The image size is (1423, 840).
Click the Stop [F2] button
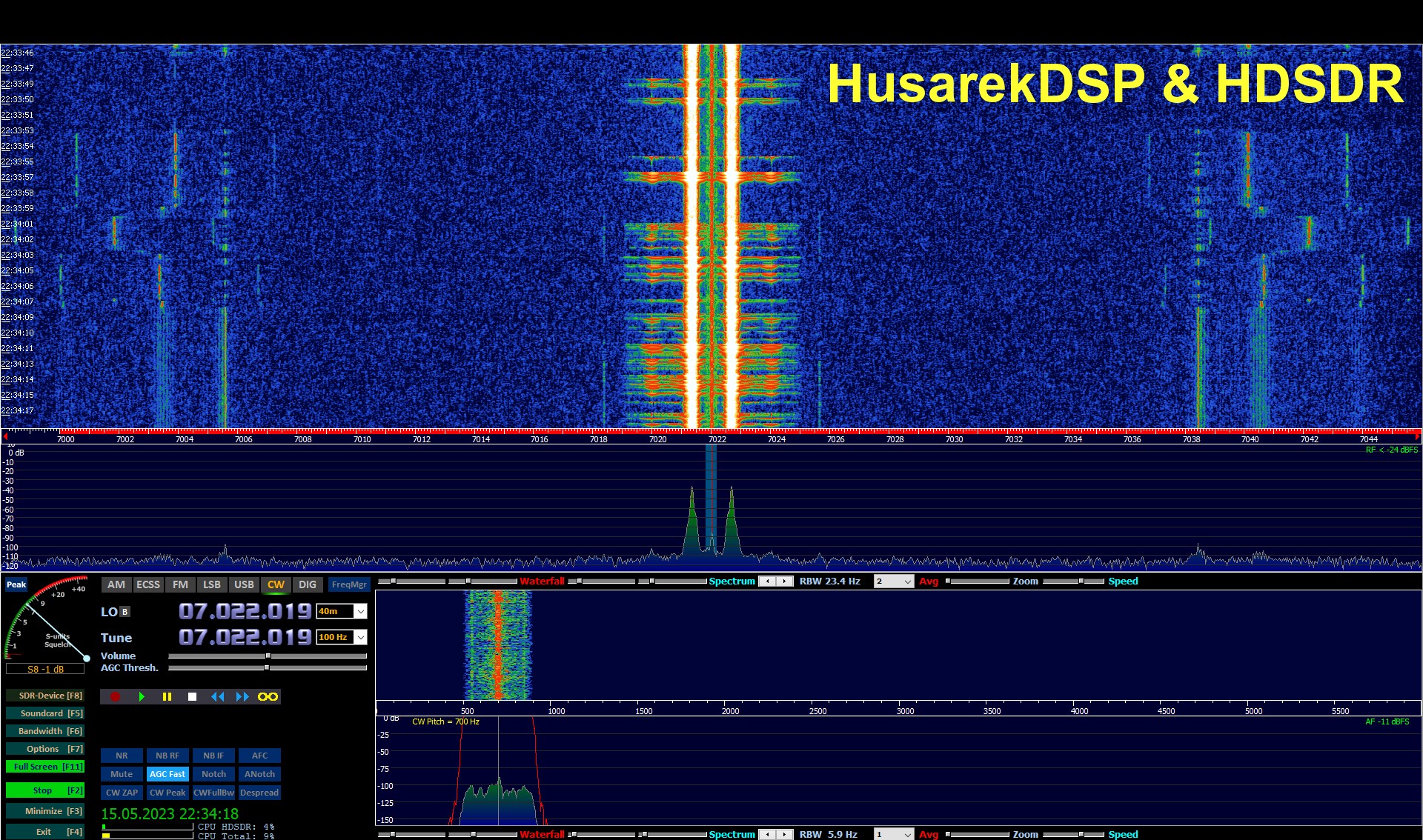click(45, 790)
